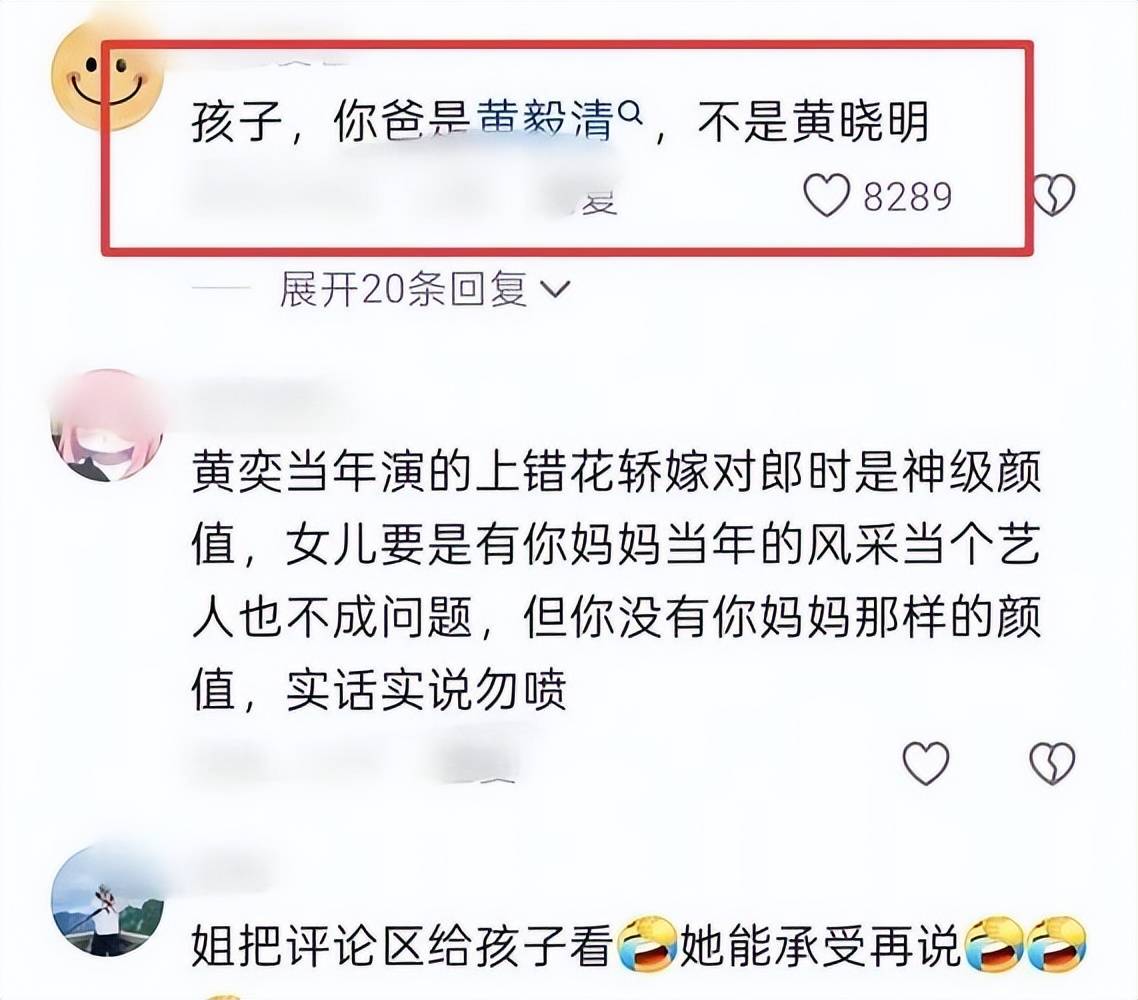Tap the 8289 like count
This screenshot has height=1000, width=1138.
click(x=907, y=197)
